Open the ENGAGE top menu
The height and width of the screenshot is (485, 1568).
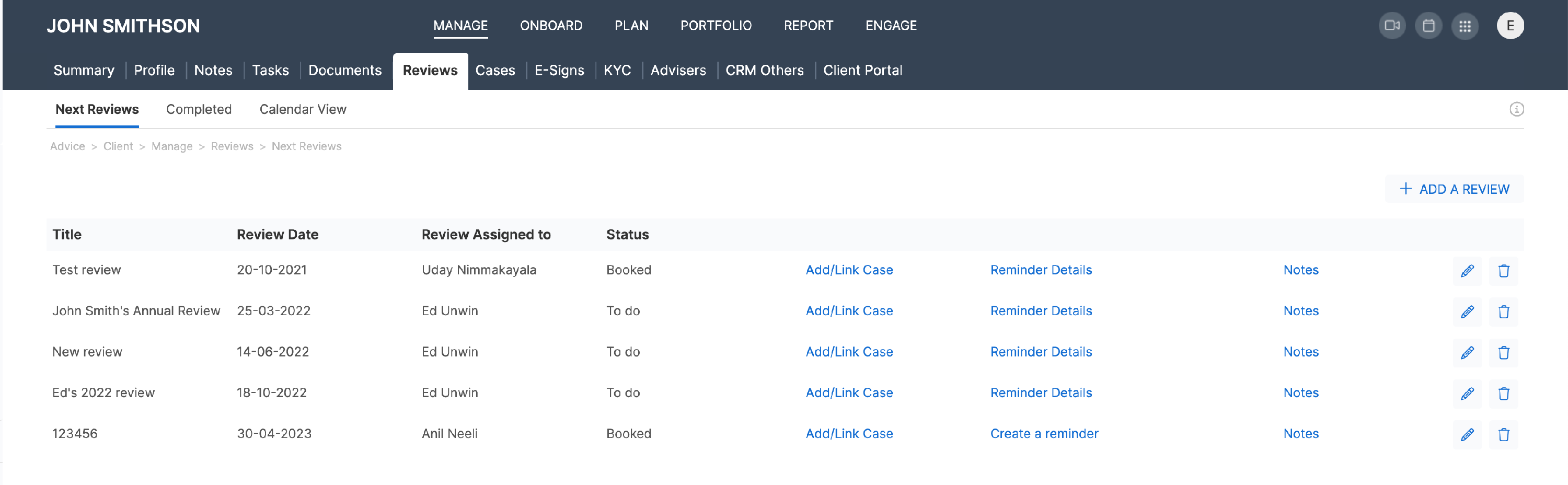[x=891, y=26]
